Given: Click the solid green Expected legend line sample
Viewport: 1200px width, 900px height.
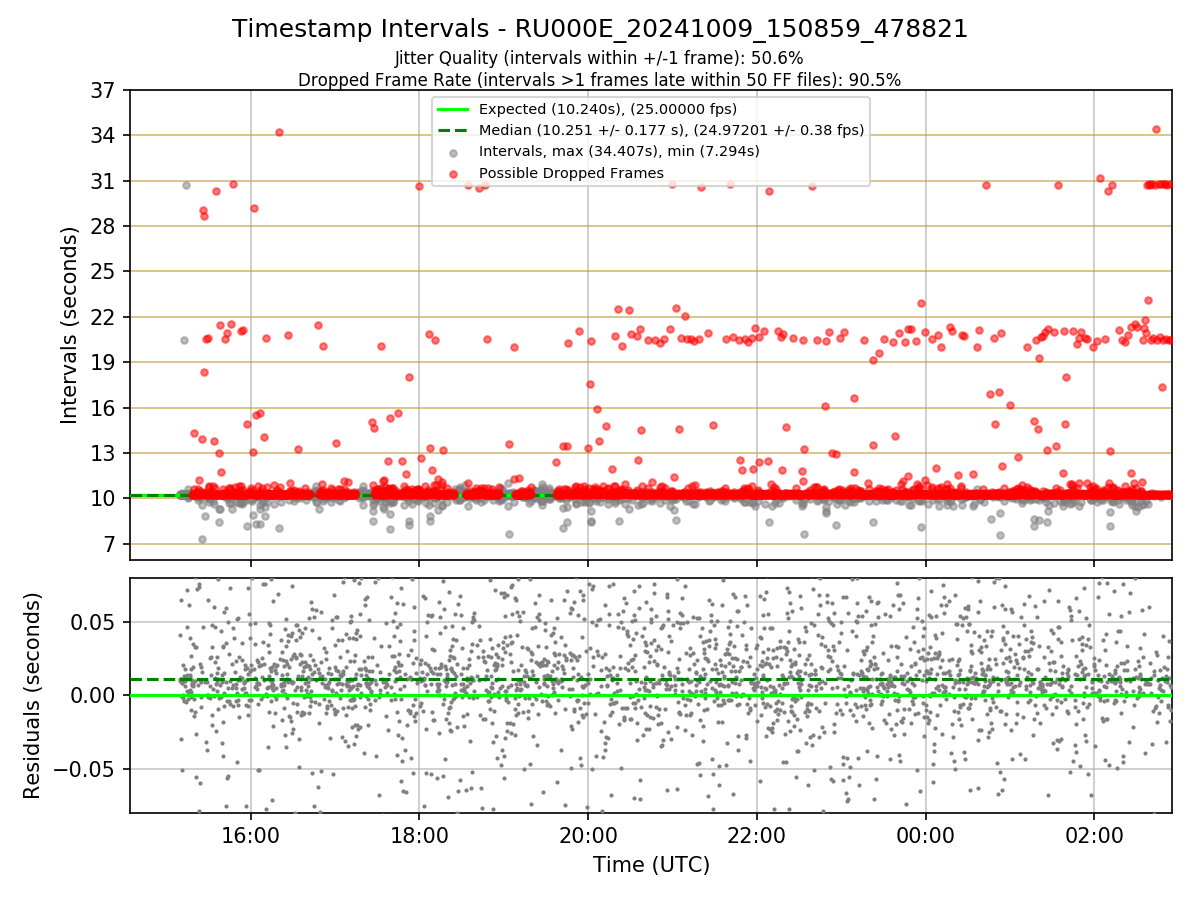Looking at the screenshot, I should pyautogui.click(x=455, y=109).
